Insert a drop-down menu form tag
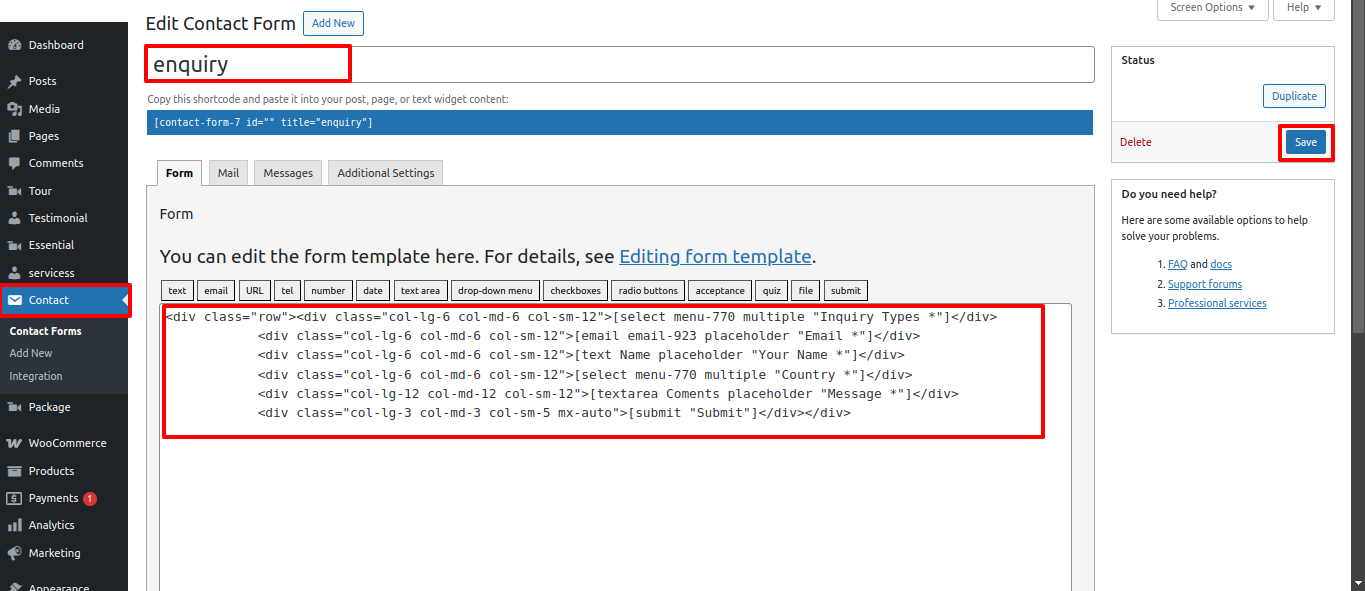The height and width of the screenshot is (591, 1365). (495, 290)
